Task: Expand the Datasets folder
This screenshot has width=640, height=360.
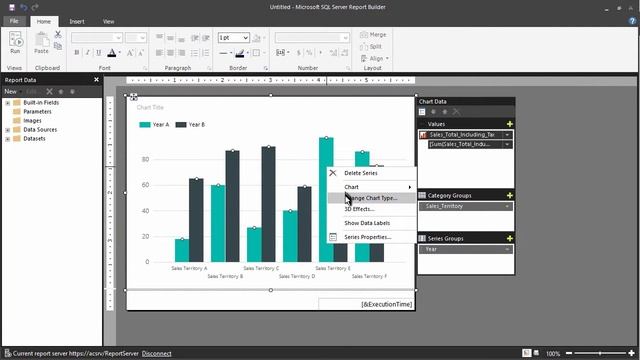Action: click(x=7, y=139)
